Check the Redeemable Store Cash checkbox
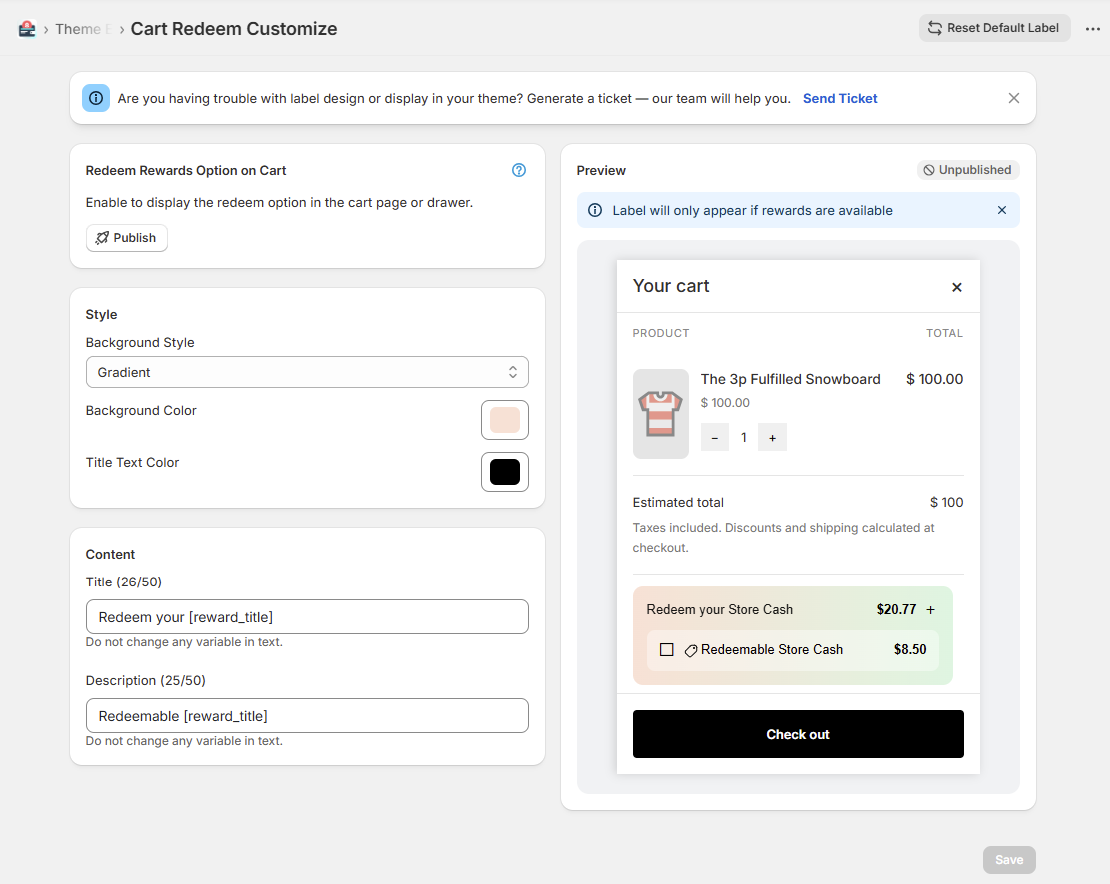1110x884 pixels. click(x=666, y=650)
